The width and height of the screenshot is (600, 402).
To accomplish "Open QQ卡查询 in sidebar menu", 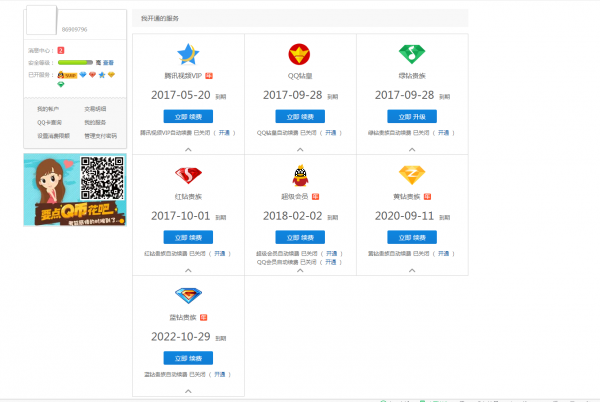I will [x=49, y=122].
